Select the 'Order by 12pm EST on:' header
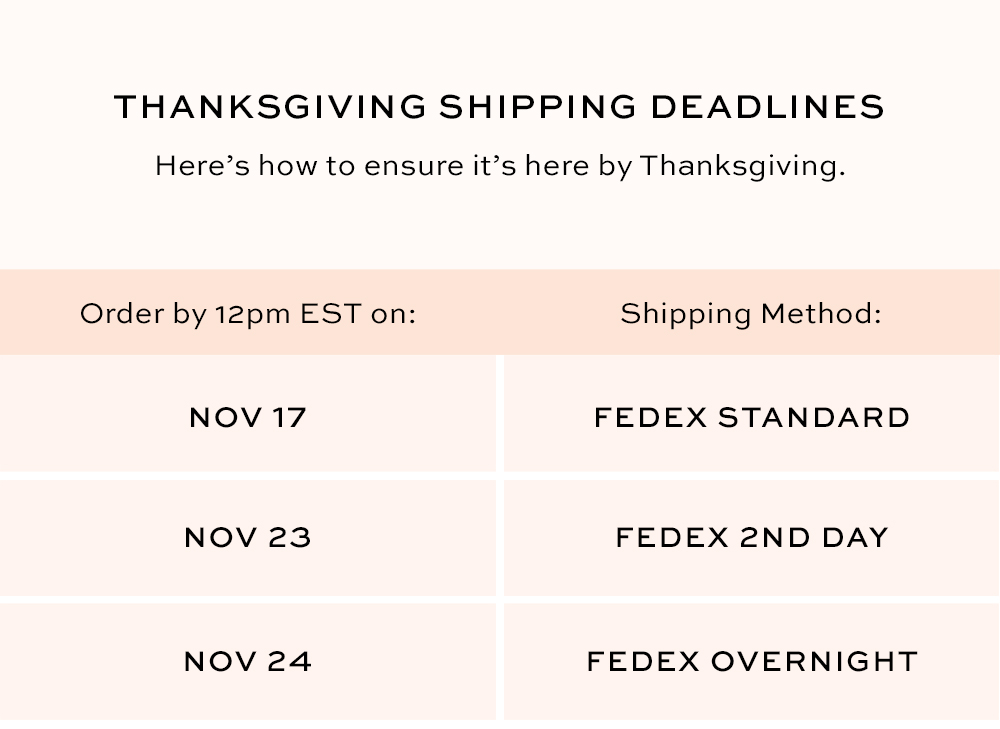The height and width of the screenshot is (729, 1000). click(x=248, y=314)
